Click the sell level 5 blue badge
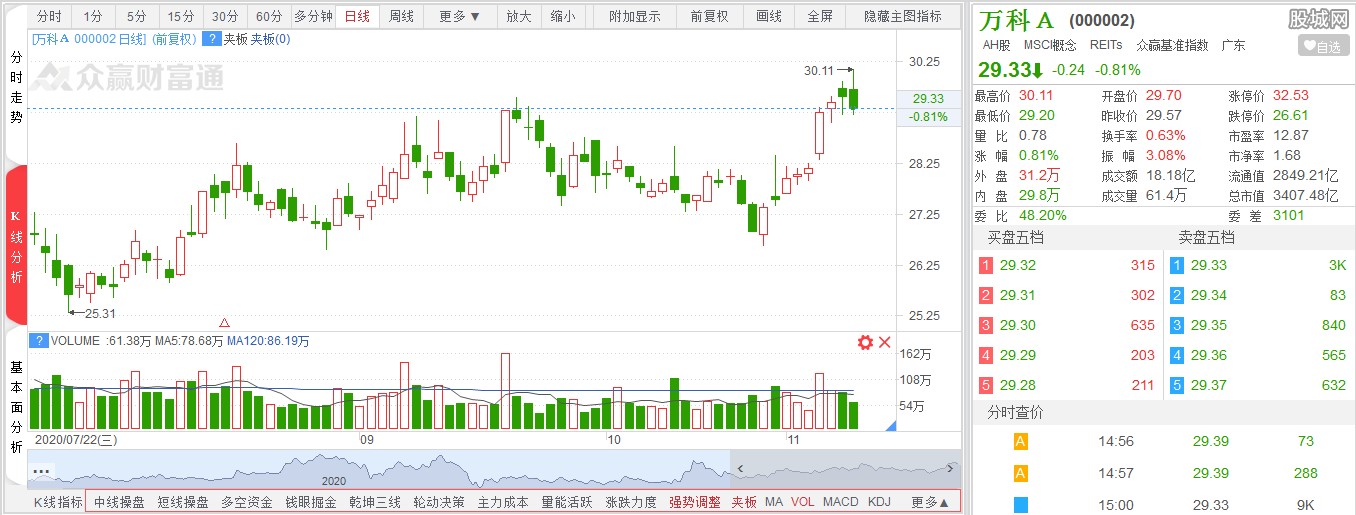This screenshot has width=1356, height=515. click(x=1177, y=385)
